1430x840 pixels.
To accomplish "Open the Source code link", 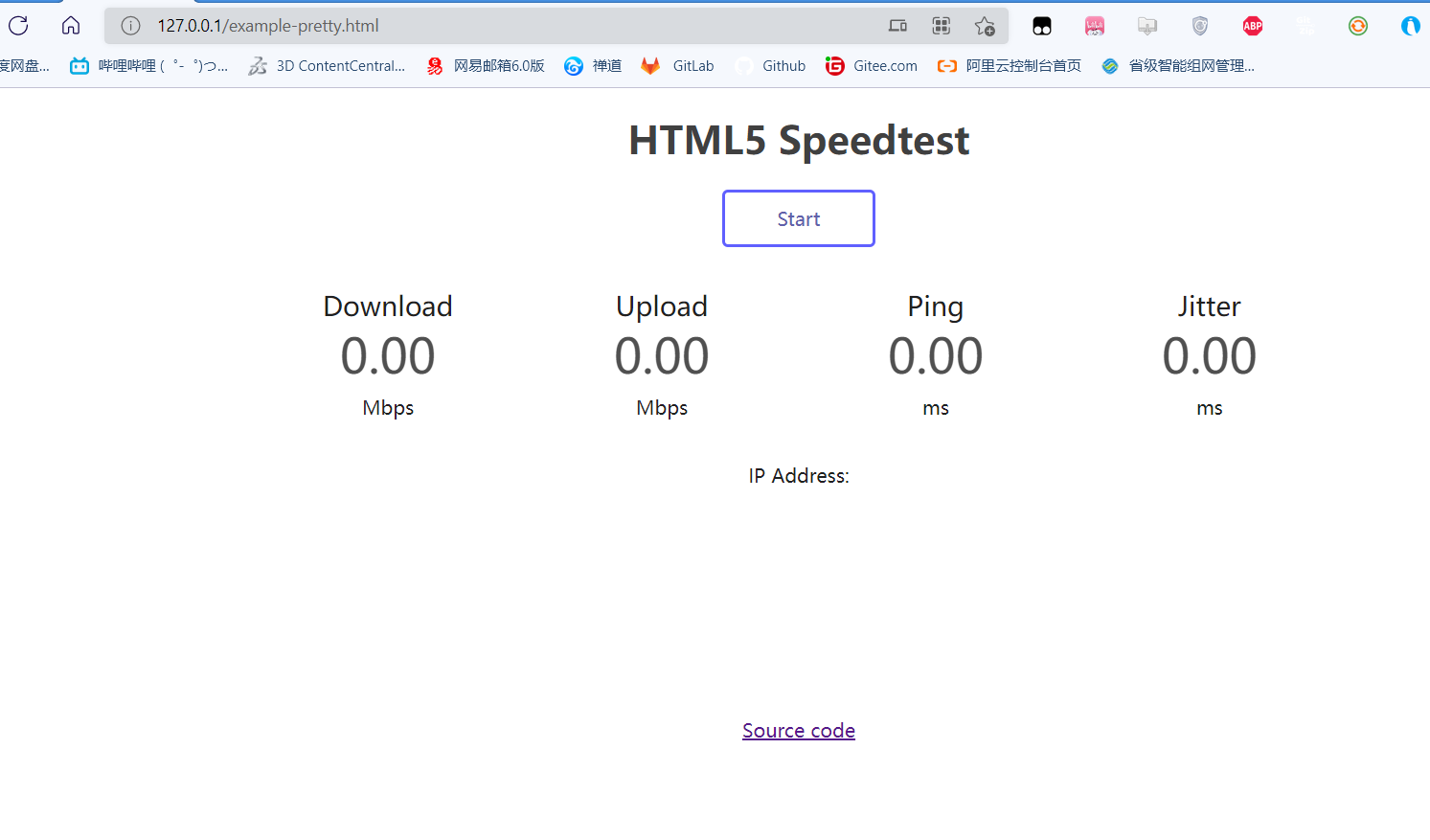I will (799, 731).
